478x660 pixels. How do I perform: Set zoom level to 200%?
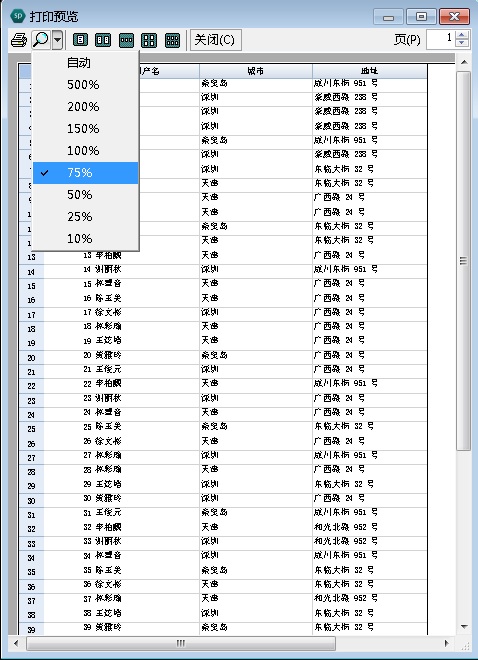(x=85, y=106)
